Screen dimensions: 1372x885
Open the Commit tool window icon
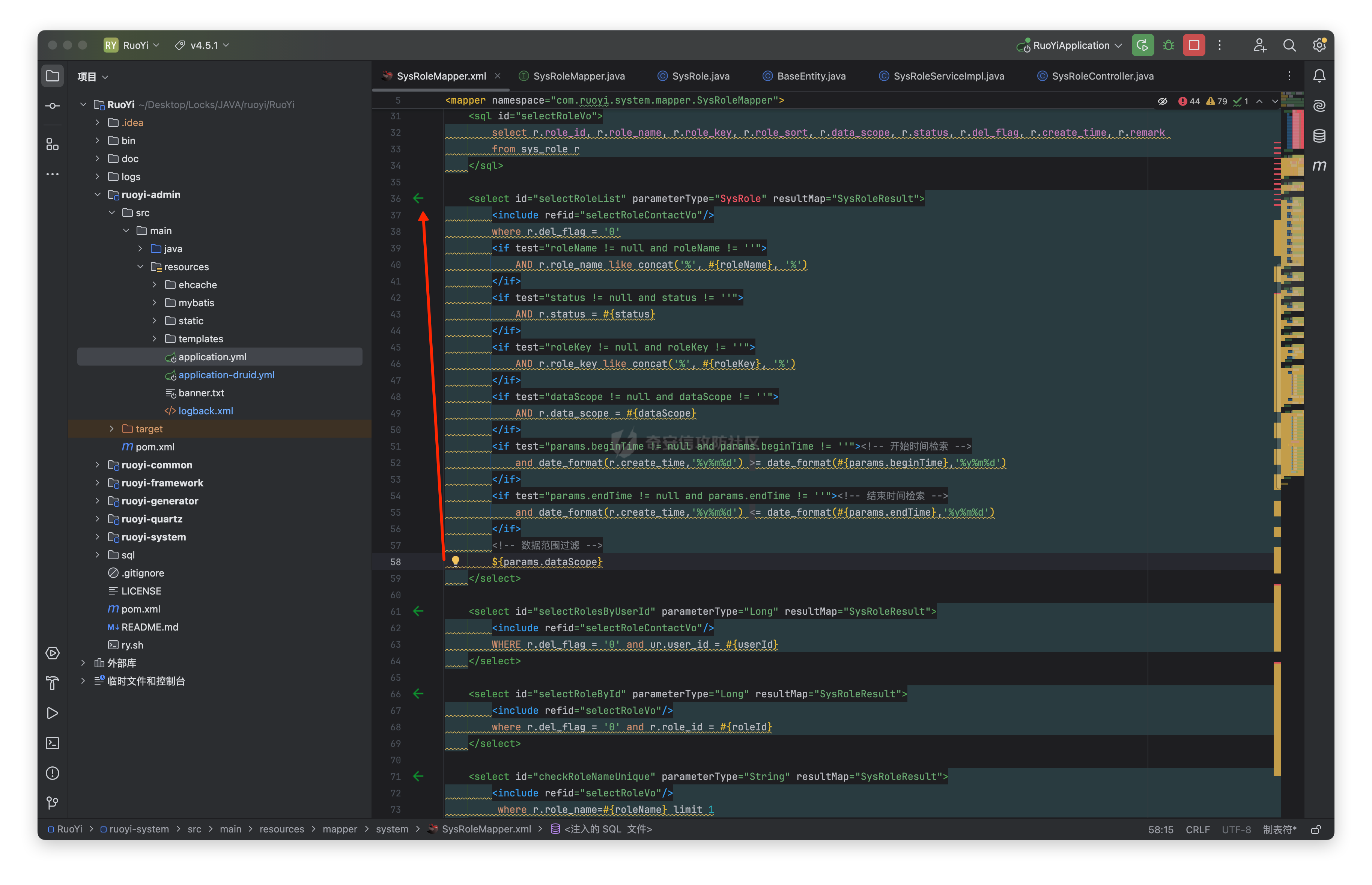[x=52, y=106]
